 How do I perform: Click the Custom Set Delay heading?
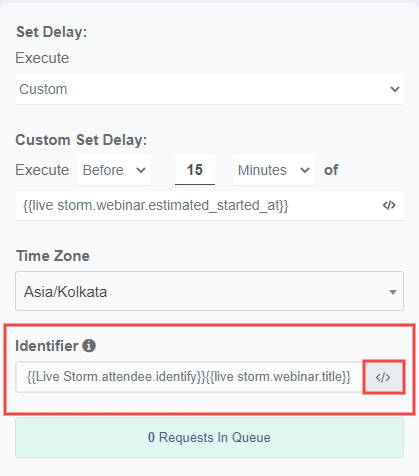click(x=81, y=140)
